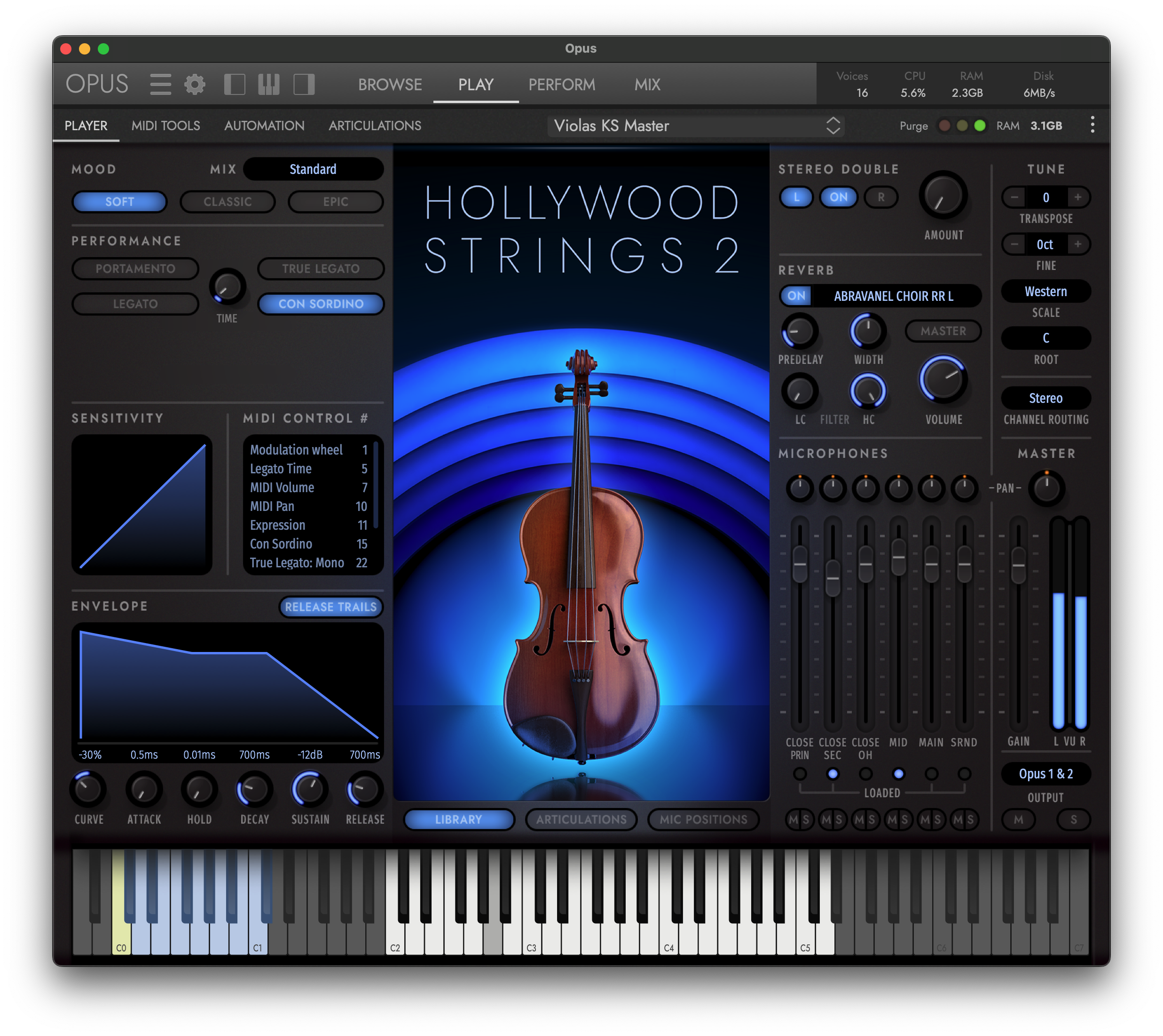Enable Portamento performance mode

(135, 269)
